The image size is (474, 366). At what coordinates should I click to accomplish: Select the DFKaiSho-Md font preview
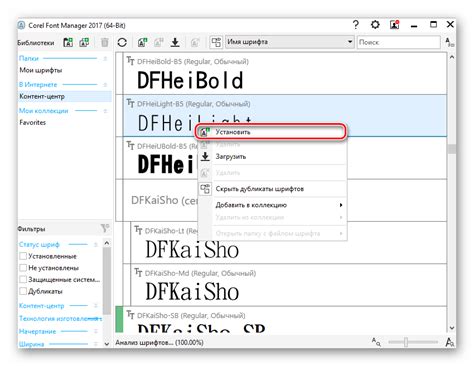click(x=192, y=291)
